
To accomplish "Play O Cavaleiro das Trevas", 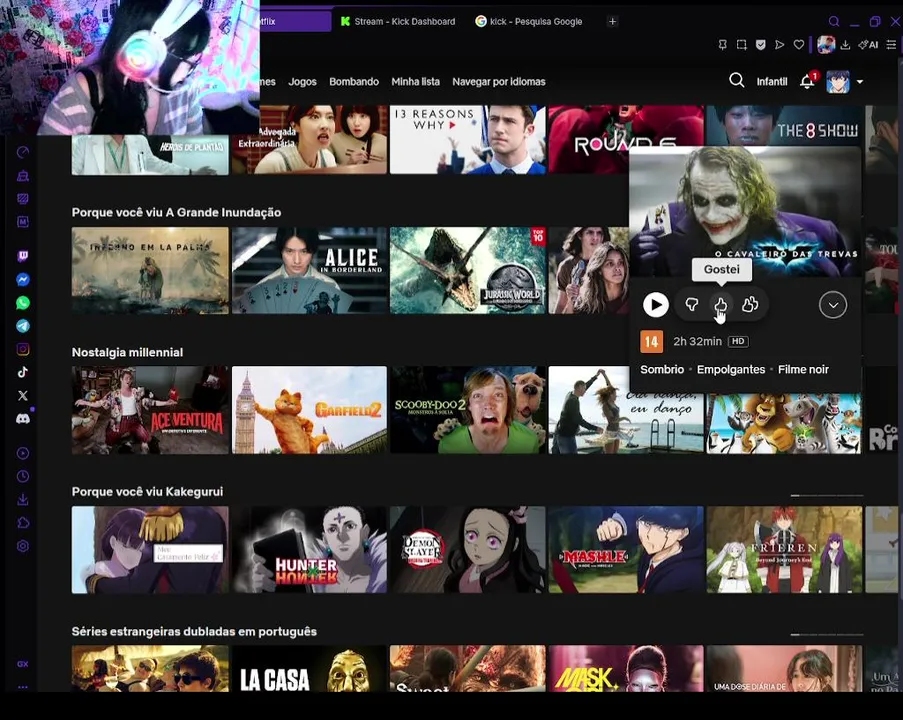I will 655,305.
